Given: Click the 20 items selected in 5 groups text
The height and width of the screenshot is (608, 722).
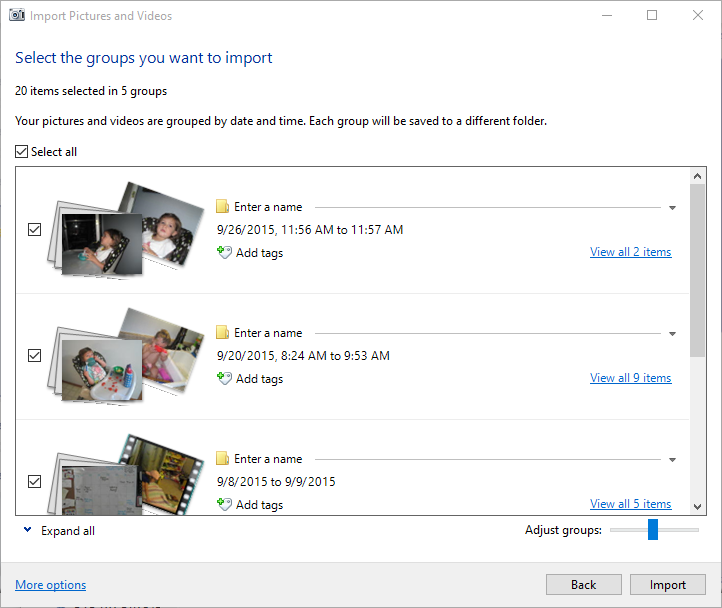Looking at the screenshot, I should click(91, 91).
